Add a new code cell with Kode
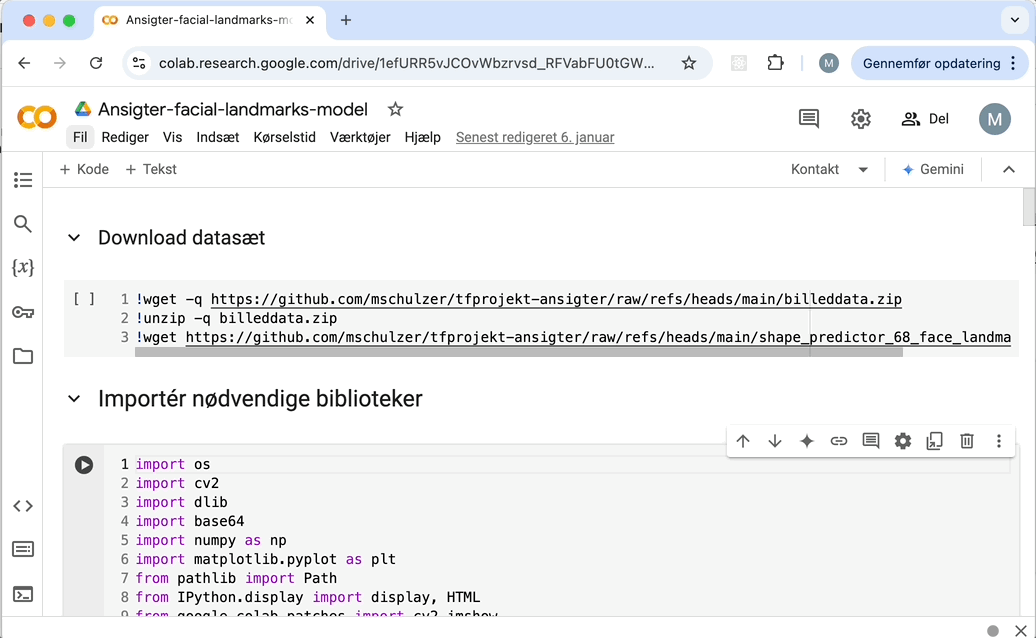The image size is (1036, 638). click(84, 170)
